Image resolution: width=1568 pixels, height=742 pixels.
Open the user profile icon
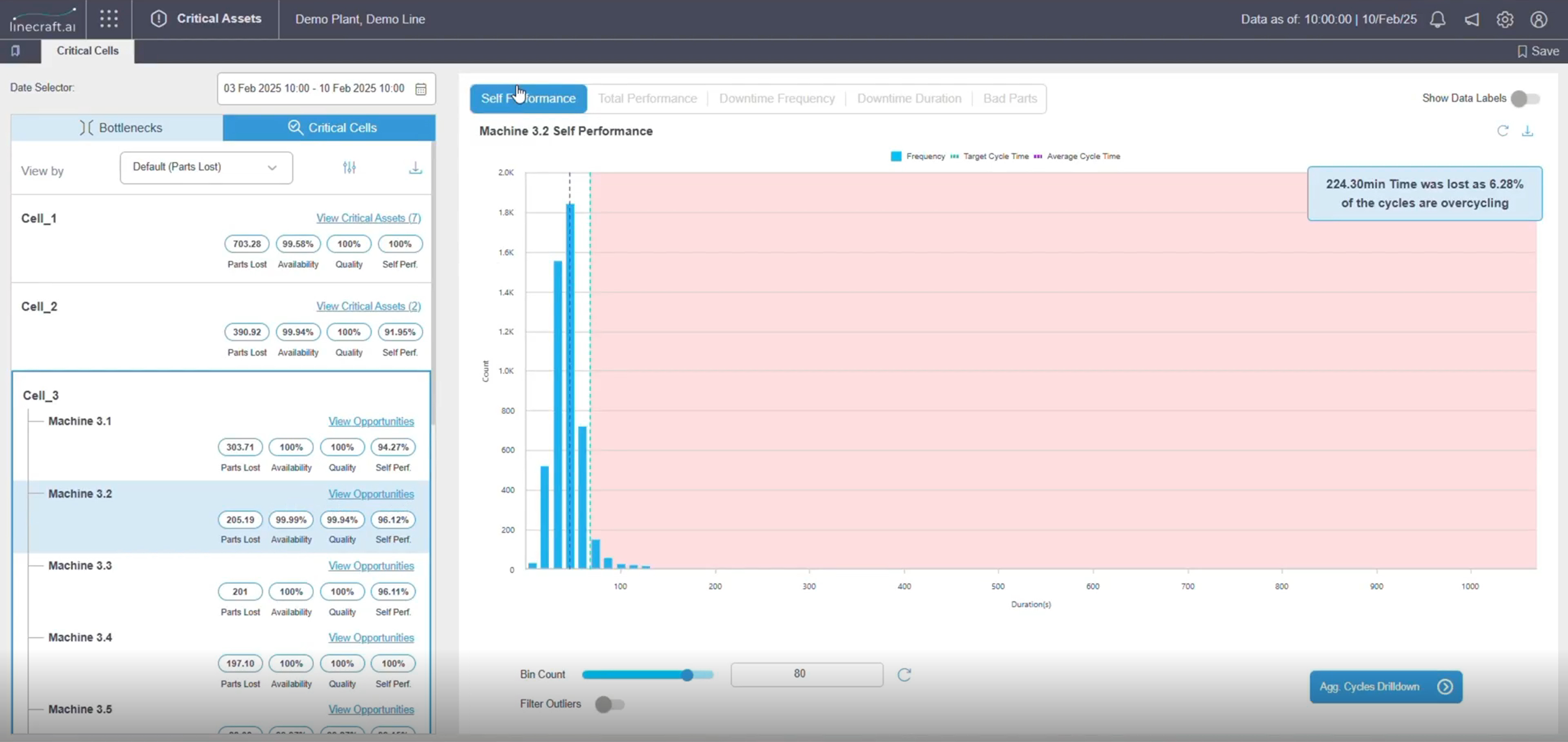pos(1538,20)
